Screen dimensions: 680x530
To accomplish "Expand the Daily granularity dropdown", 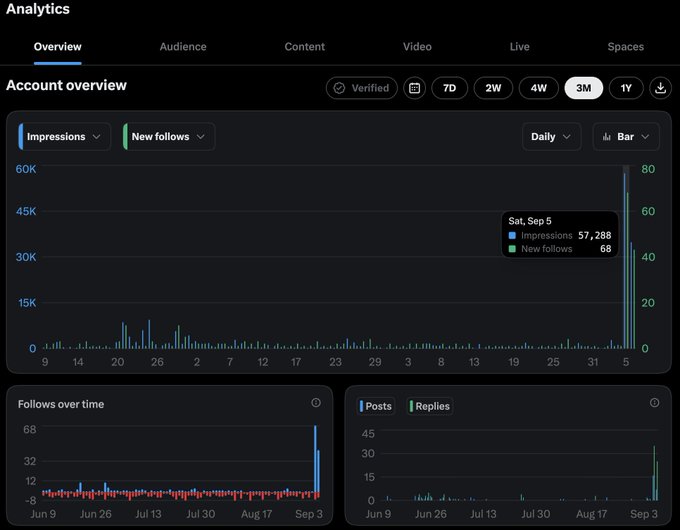I will pyautogui.click(x=551, y=137).
